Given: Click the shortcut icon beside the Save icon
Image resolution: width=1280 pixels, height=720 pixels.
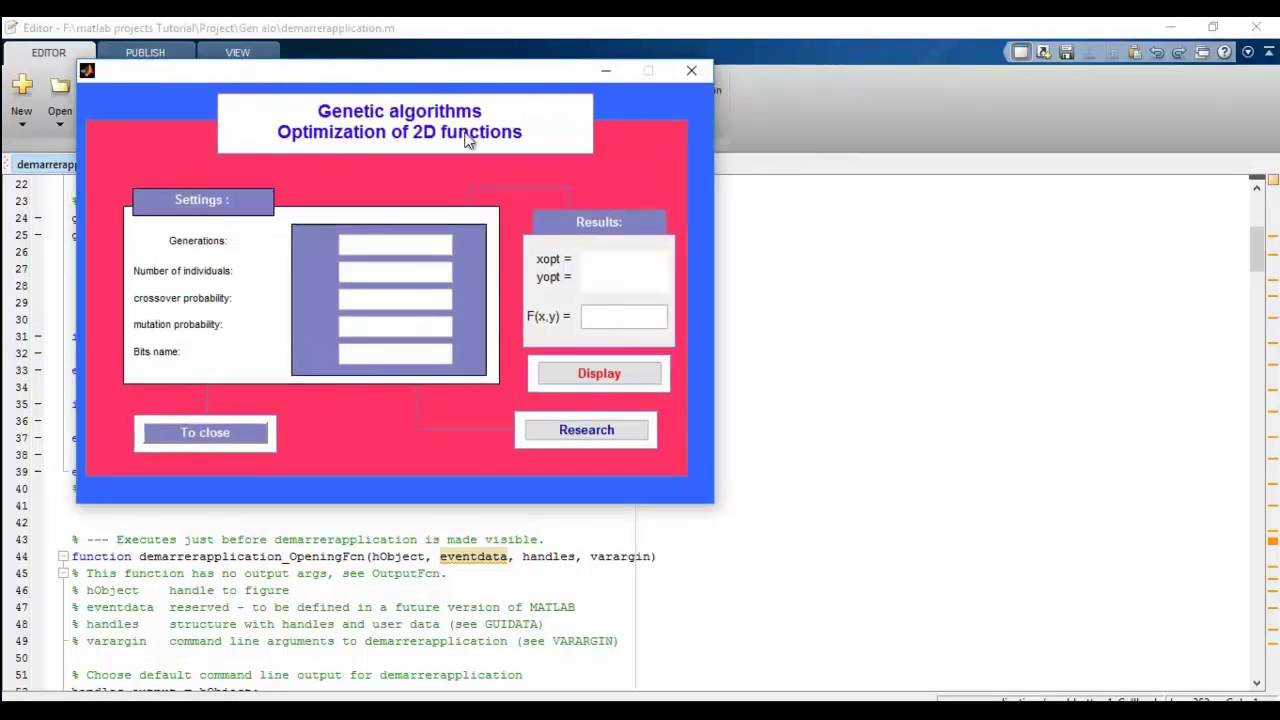Looking at the screenshot, I should (1043, 52).
